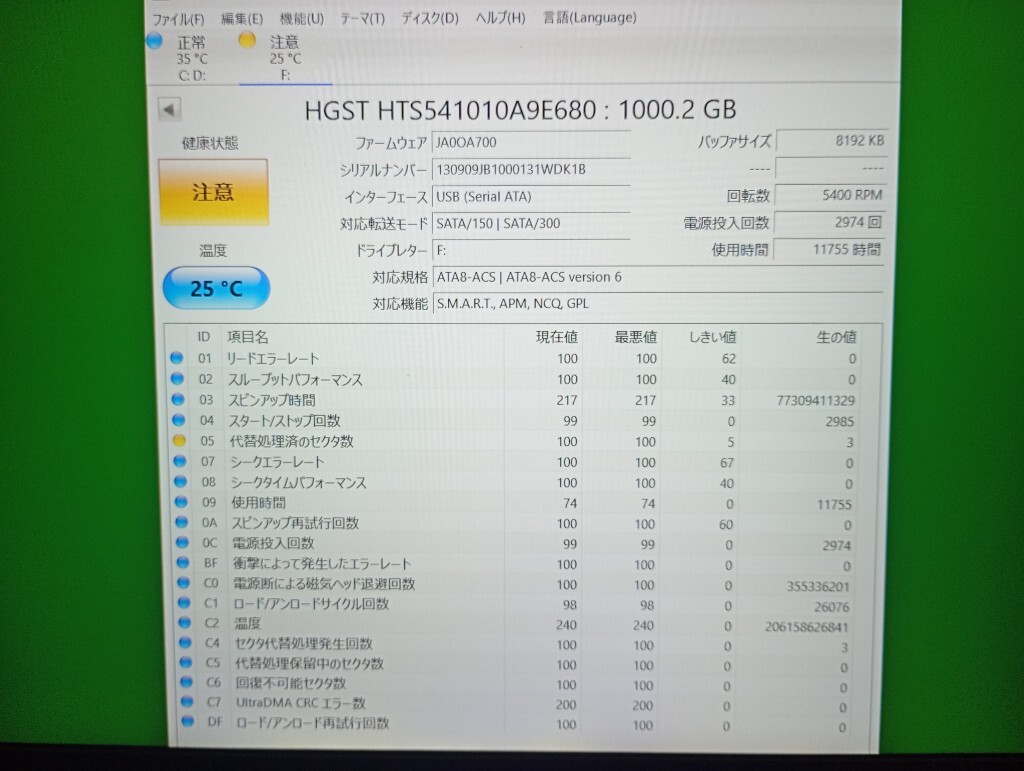Click yellow warning dot for 05 代替処理済のセクタ数
1024x771 pixels.
[179, 441]
